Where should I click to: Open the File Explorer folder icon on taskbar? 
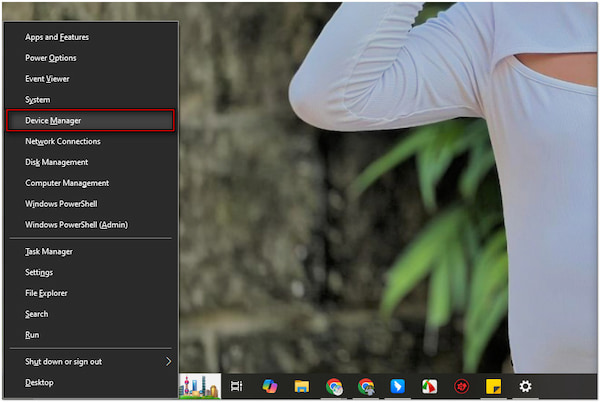(301, 386)
